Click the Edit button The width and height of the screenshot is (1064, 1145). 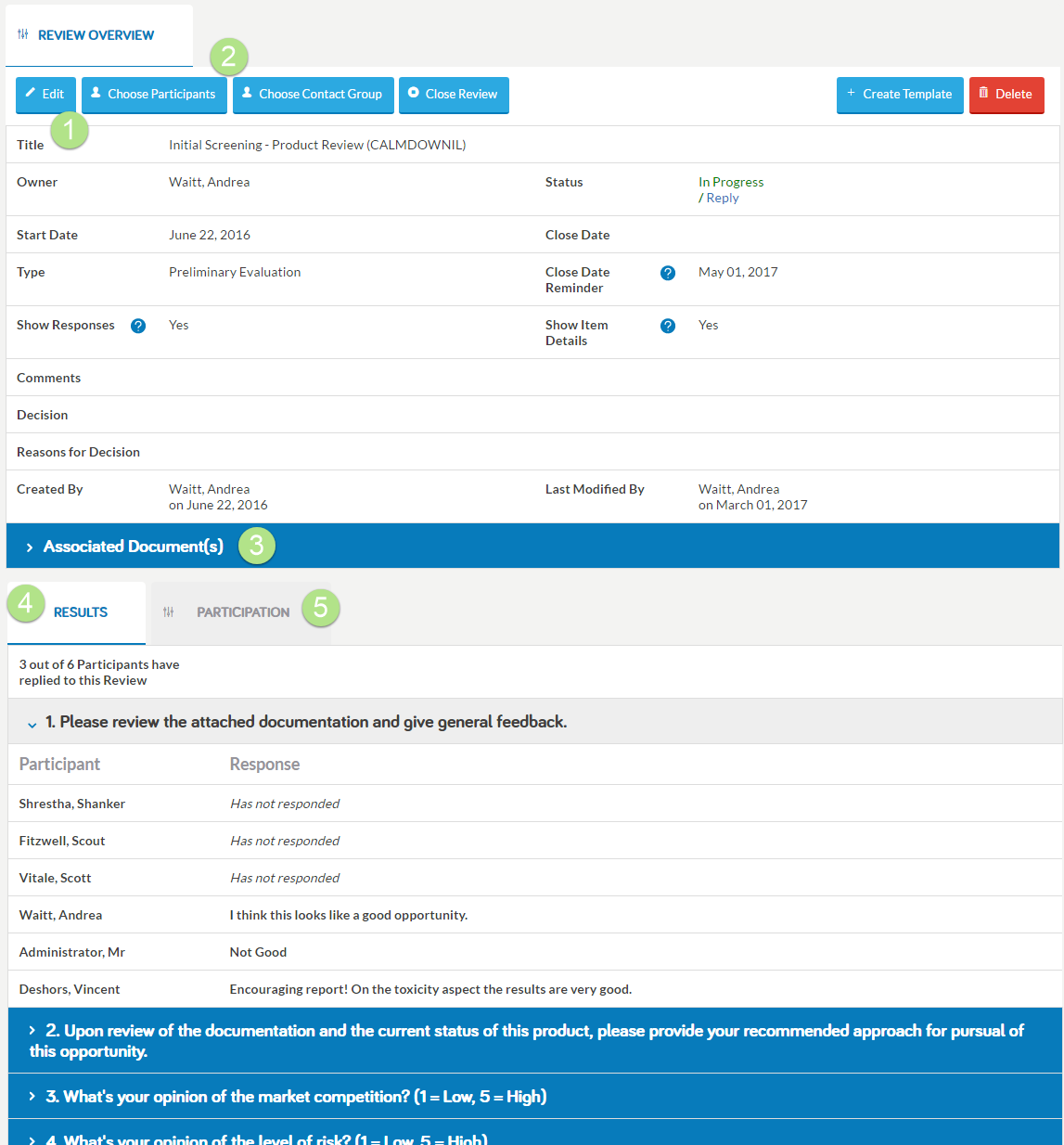tap(45, 95)
